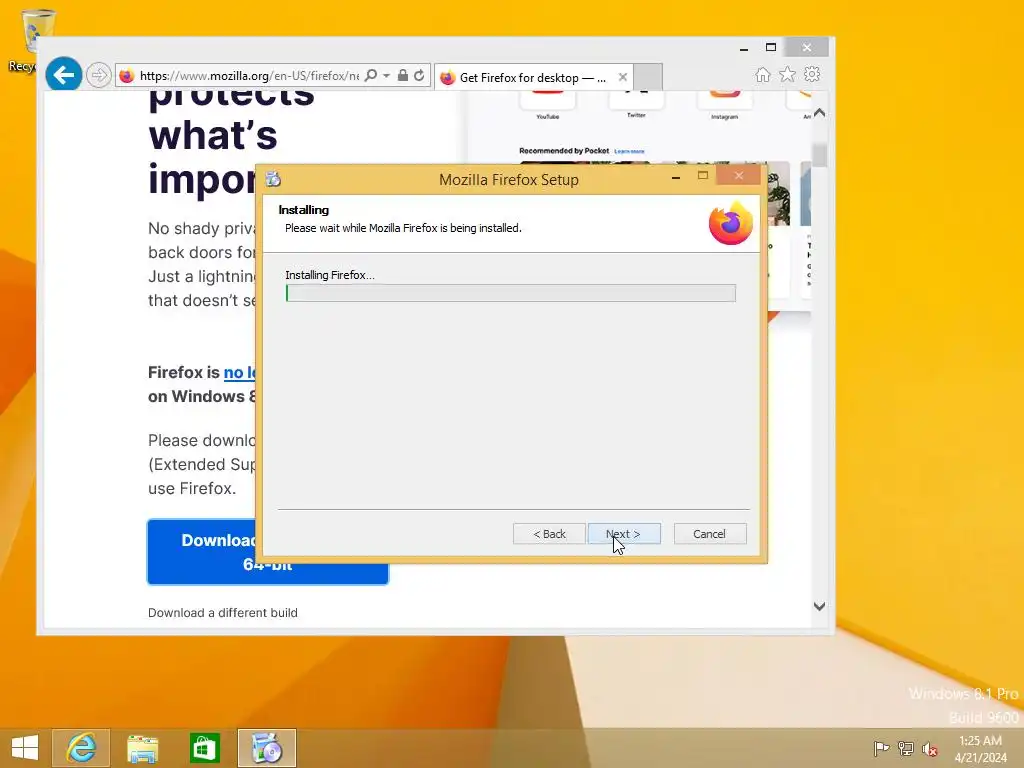Close the 'Get Firefox for desktop' tab
The image size is (1024, 768).
[x=623, y=77]
